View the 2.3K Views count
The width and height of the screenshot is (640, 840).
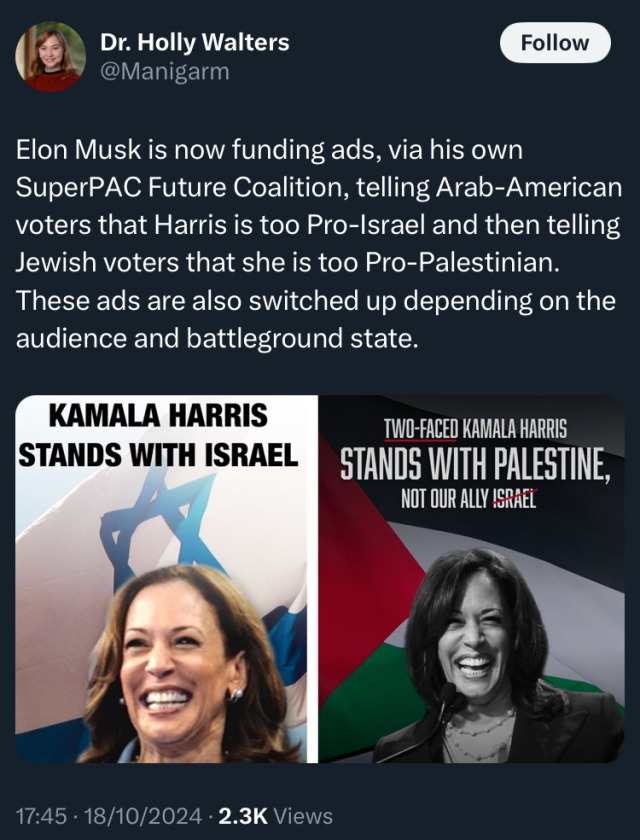(x=276, y=816)
